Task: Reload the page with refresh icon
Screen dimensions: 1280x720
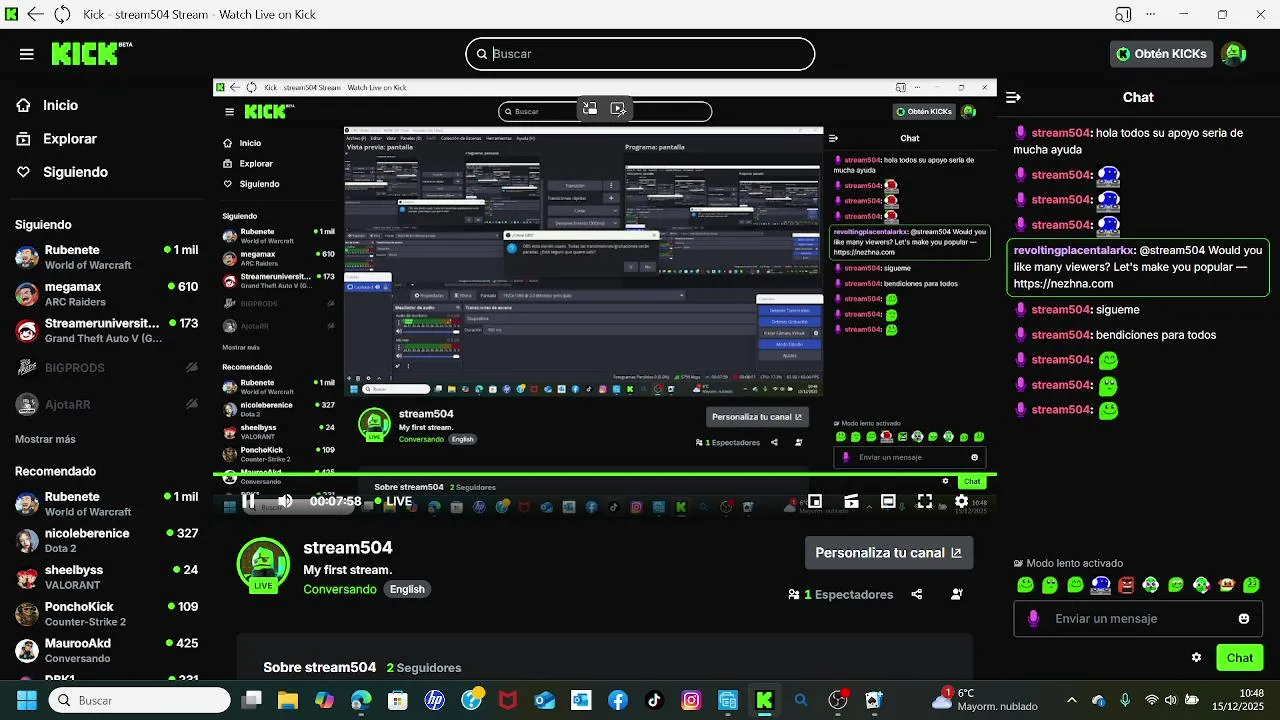Action: [x=62, y=14]
